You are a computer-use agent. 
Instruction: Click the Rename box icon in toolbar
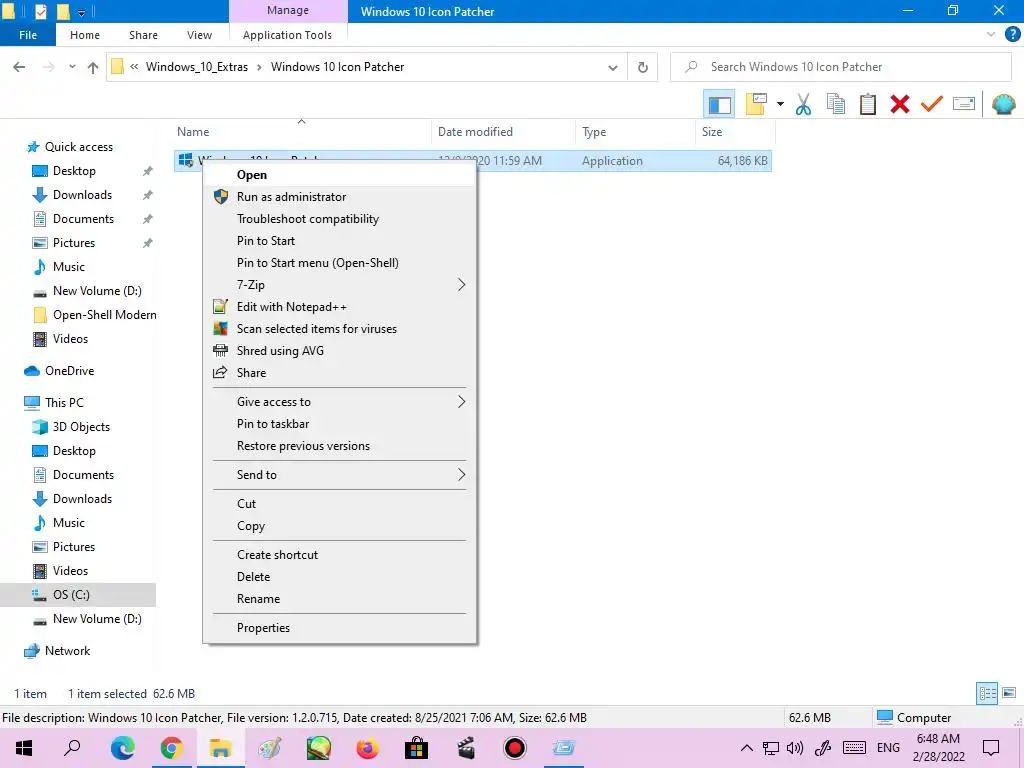[x=964, y=104]
